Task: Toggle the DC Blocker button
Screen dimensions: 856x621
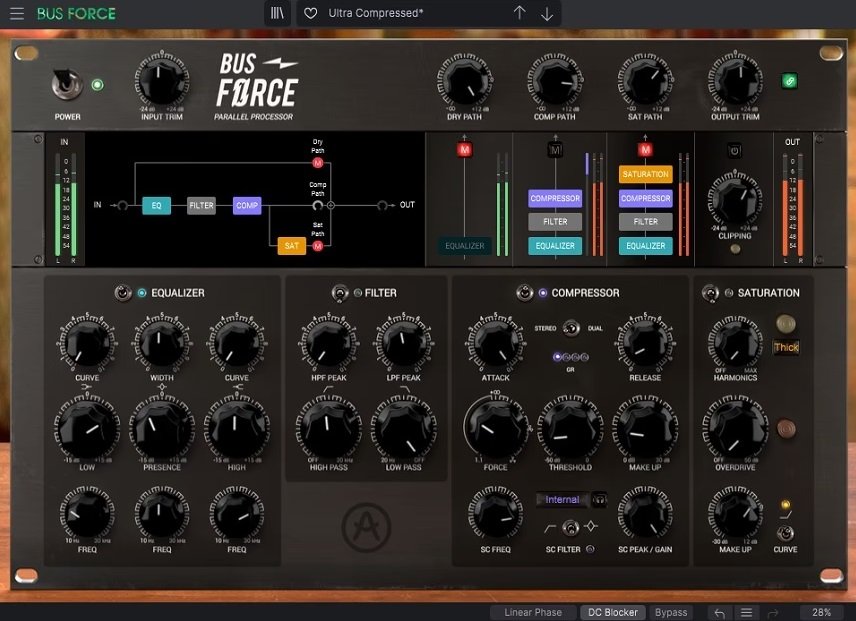Action: (613, 612)
